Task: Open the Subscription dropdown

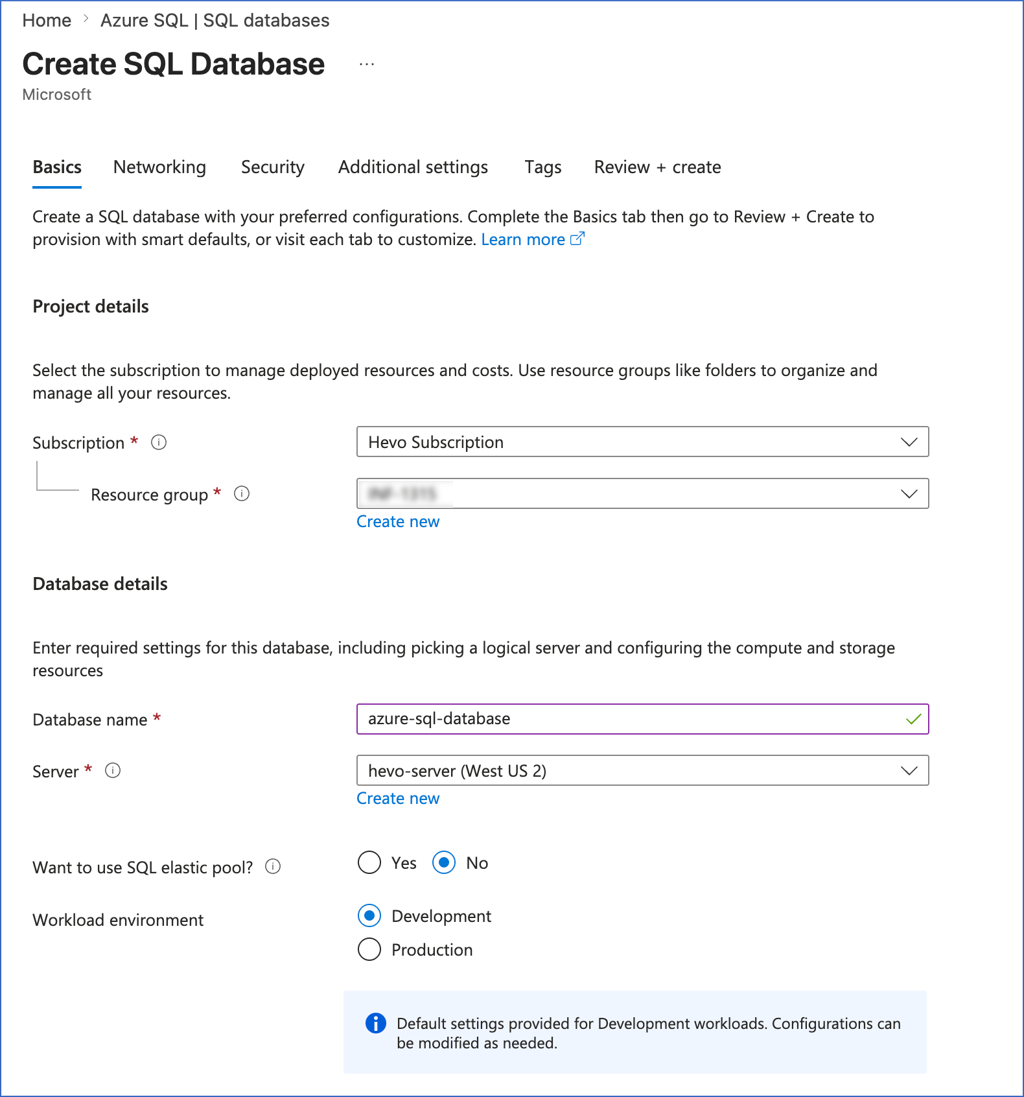Action: [642, 442]
